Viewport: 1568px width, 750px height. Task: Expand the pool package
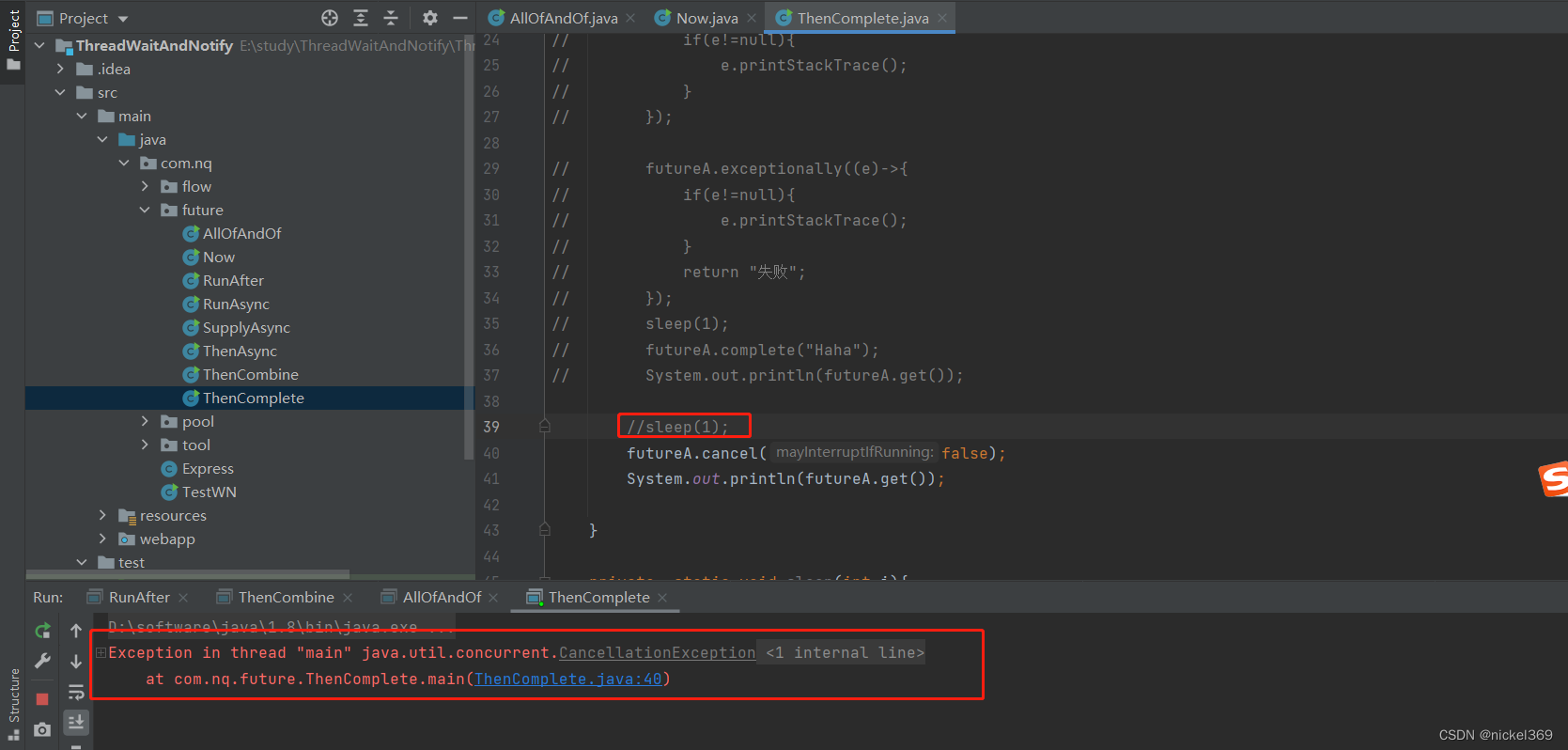point(145,421)
